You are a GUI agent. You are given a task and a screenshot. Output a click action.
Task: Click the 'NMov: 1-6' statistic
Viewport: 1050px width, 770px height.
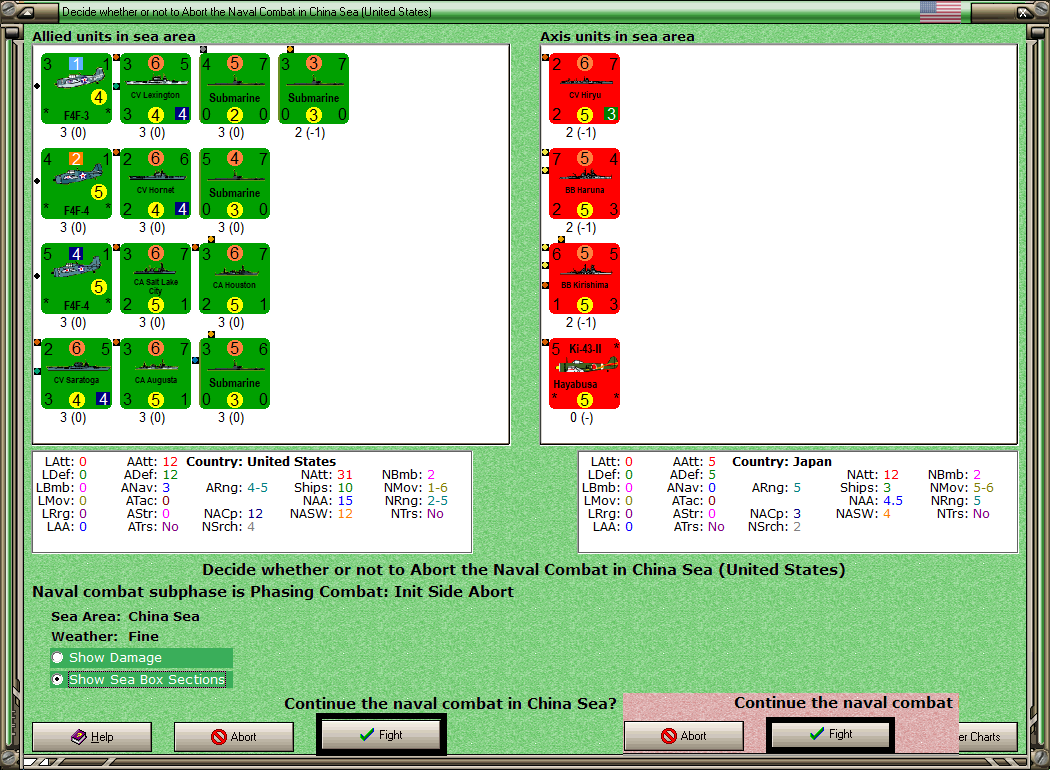415,487
